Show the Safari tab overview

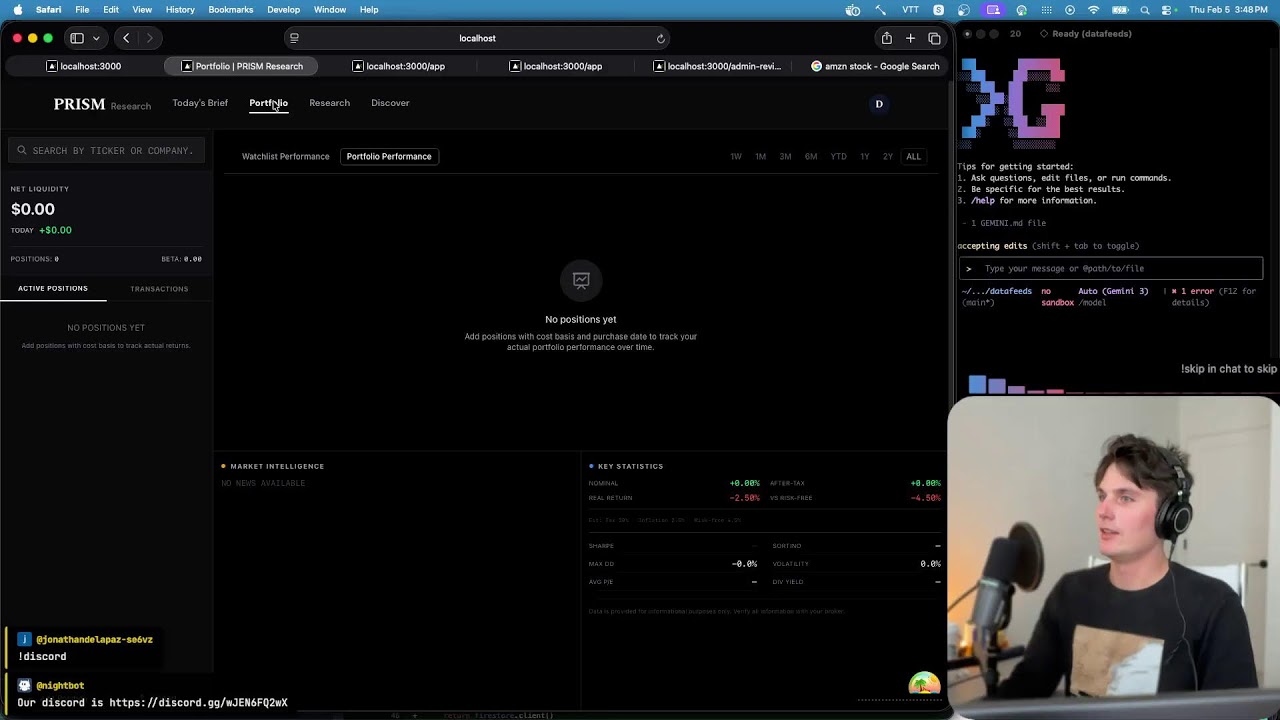pos(934,38)
